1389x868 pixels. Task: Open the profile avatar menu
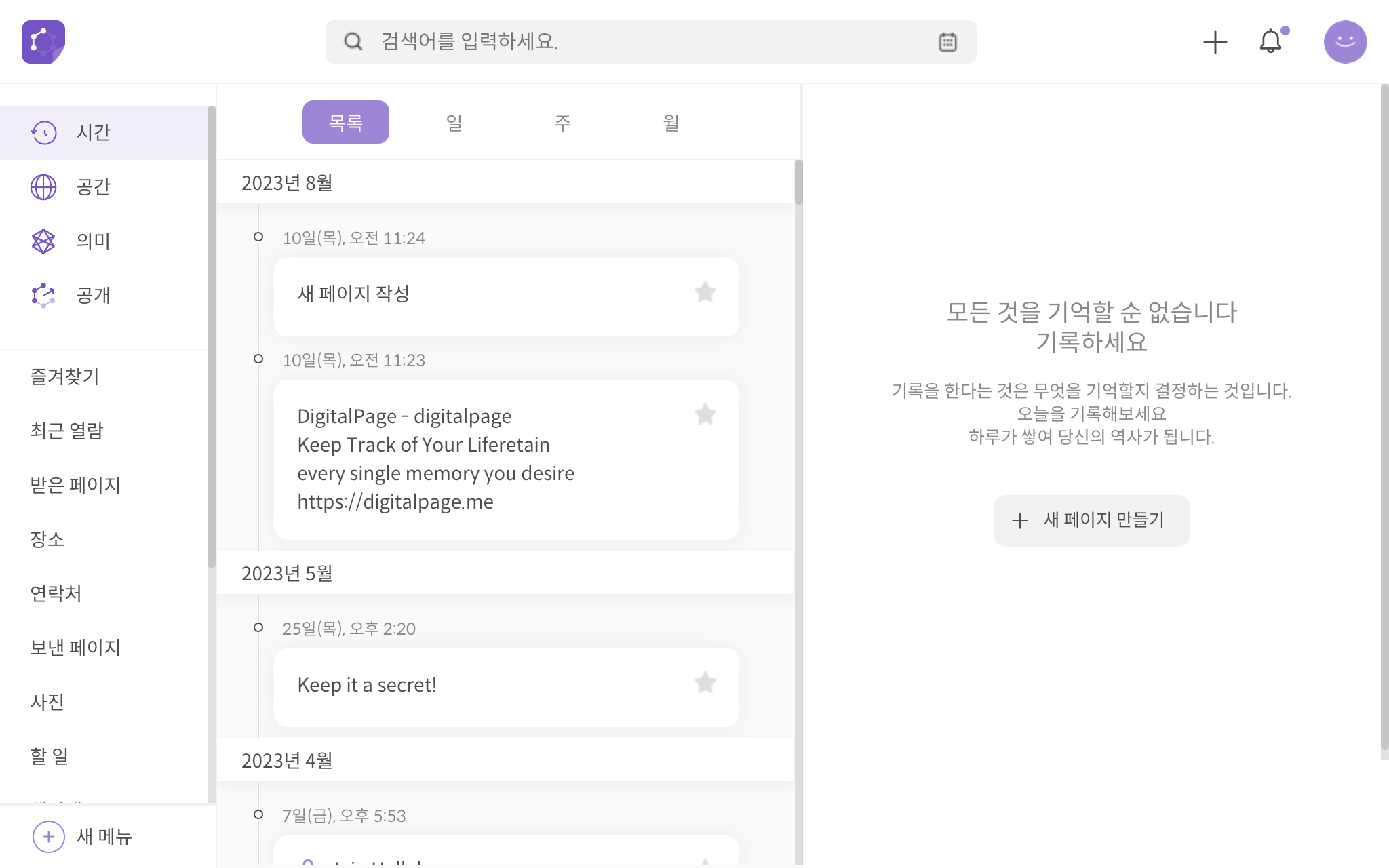point(1345,42)
